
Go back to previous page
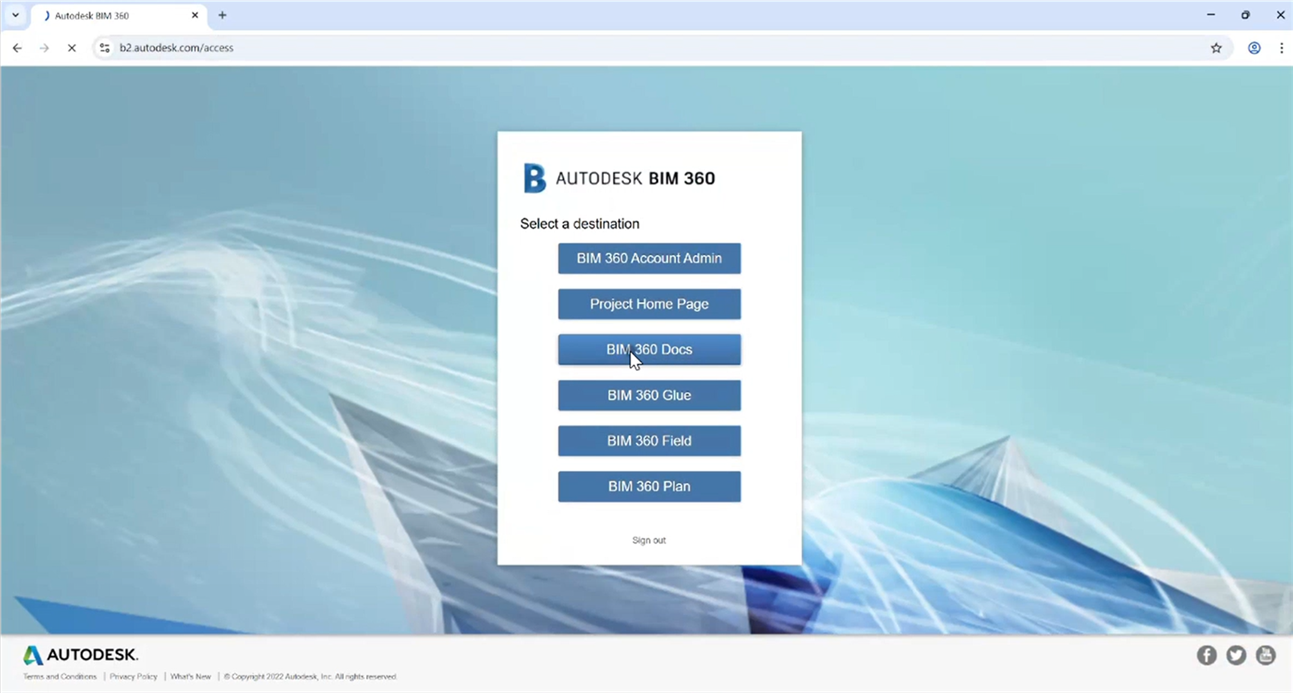click(x=17, y=48)
